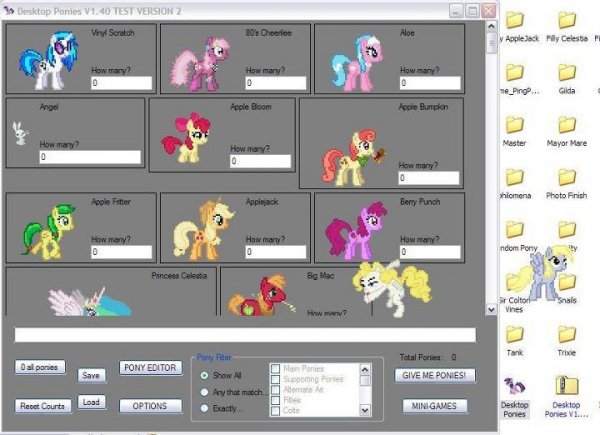Click the wide white text box

pos(245,335)
